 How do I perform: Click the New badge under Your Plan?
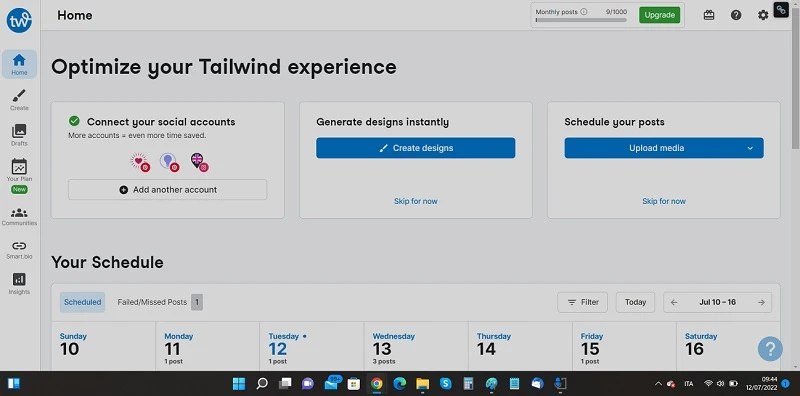pyautogui.click(x=19, y=189)
